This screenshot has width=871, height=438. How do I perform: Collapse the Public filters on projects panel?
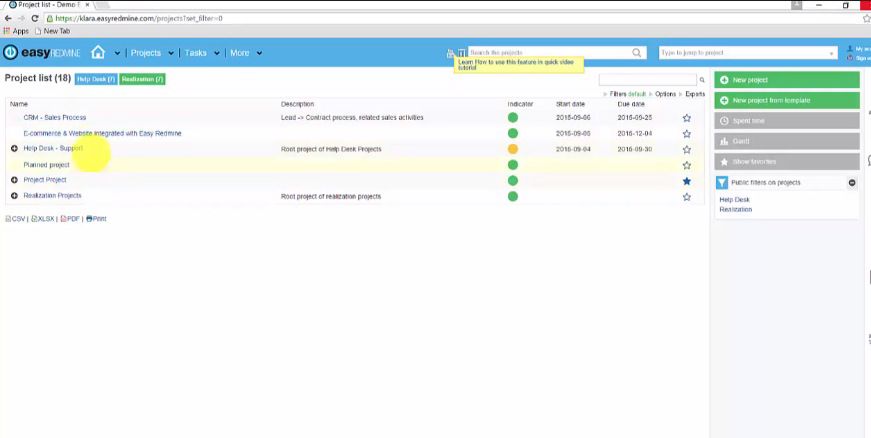point(852,183)
